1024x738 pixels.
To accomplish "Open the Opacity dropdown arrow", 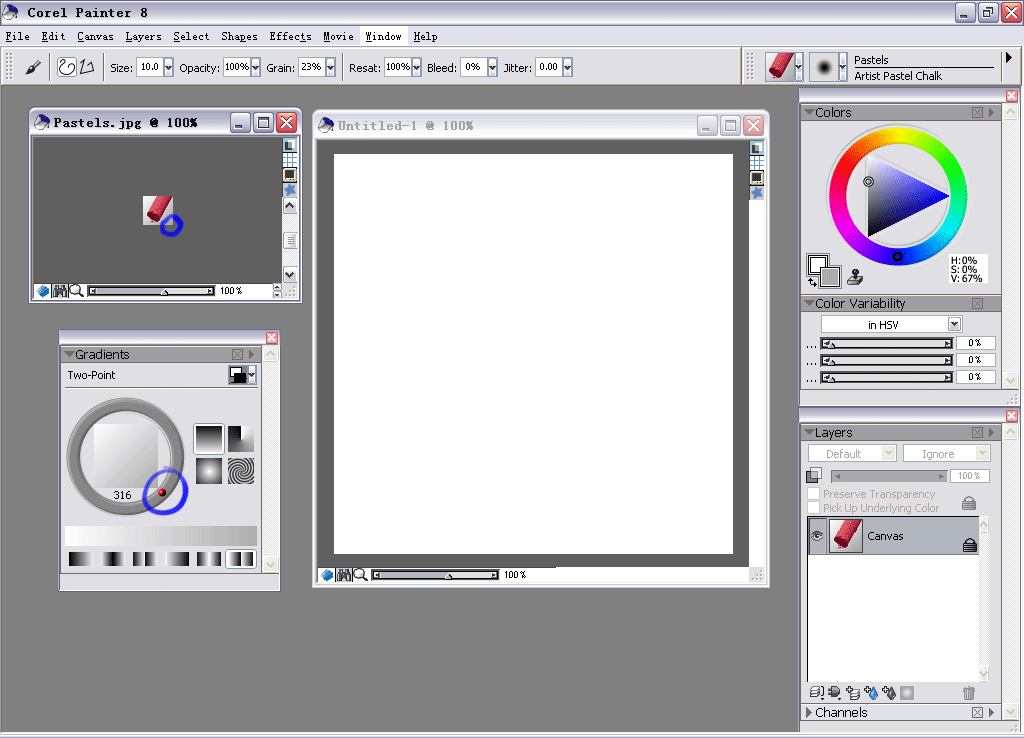I will [x=255, y=67].
